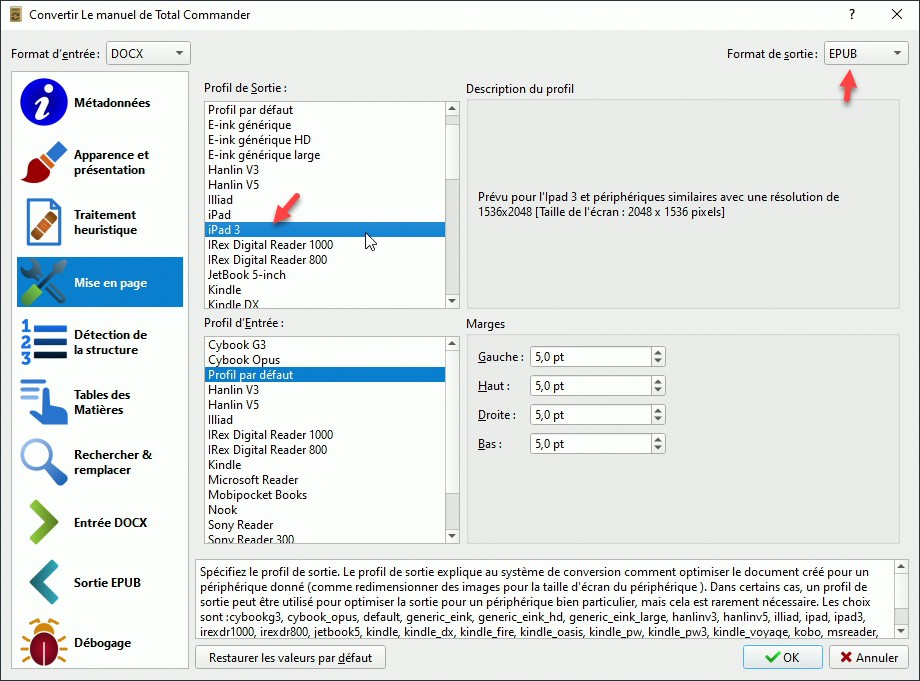Choose Nook in the Profil d'Entrée list
920x681 pixels.
pyautogui.click(x=222, y=510)
